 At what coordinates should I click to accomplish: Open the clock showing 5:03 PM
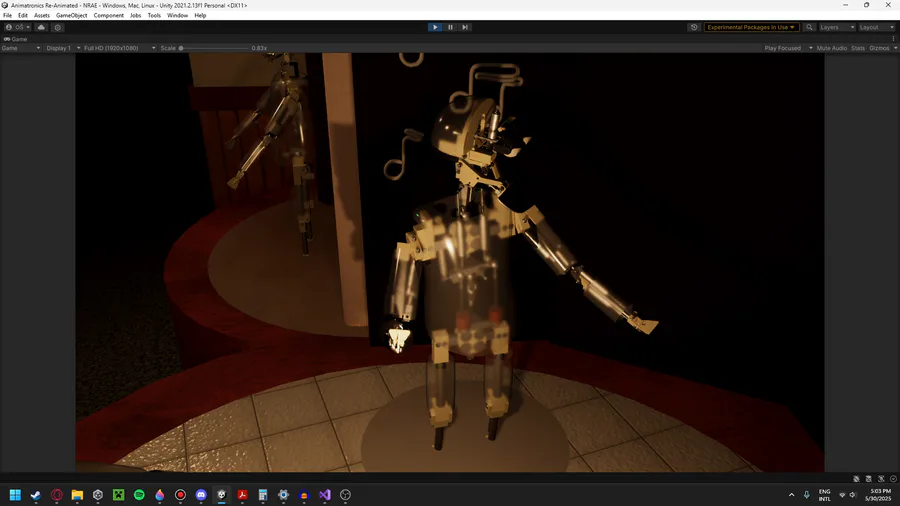[x=880, y=495]
